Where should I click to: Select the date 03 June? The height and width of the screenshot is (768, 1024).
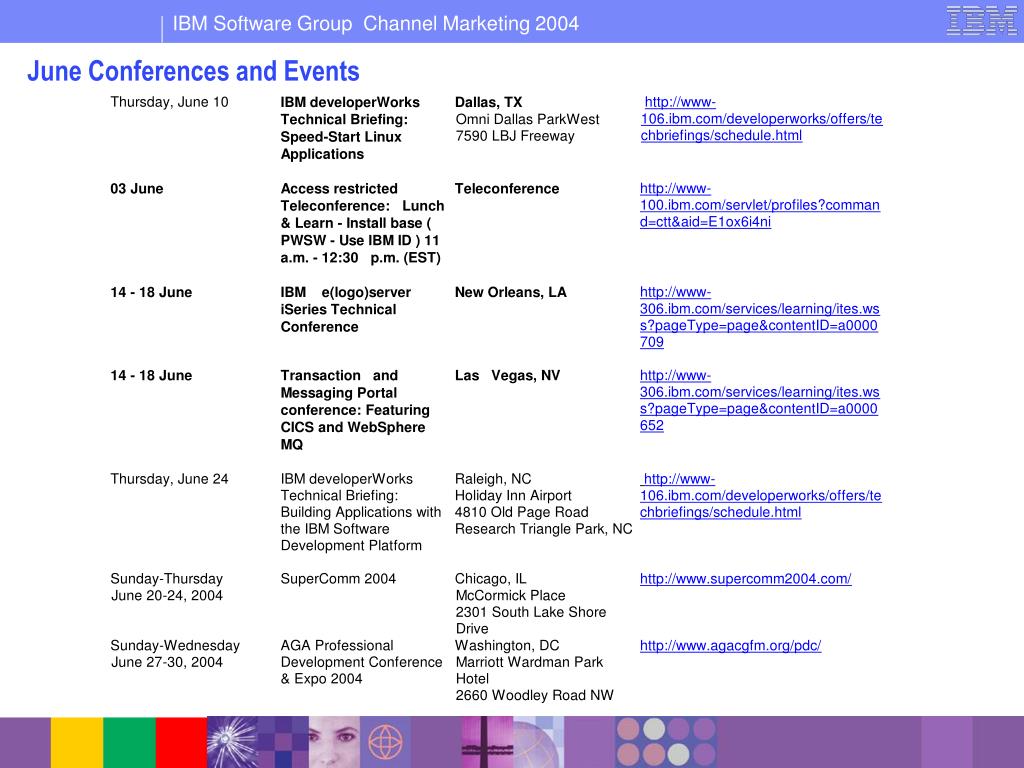[136, 189]
